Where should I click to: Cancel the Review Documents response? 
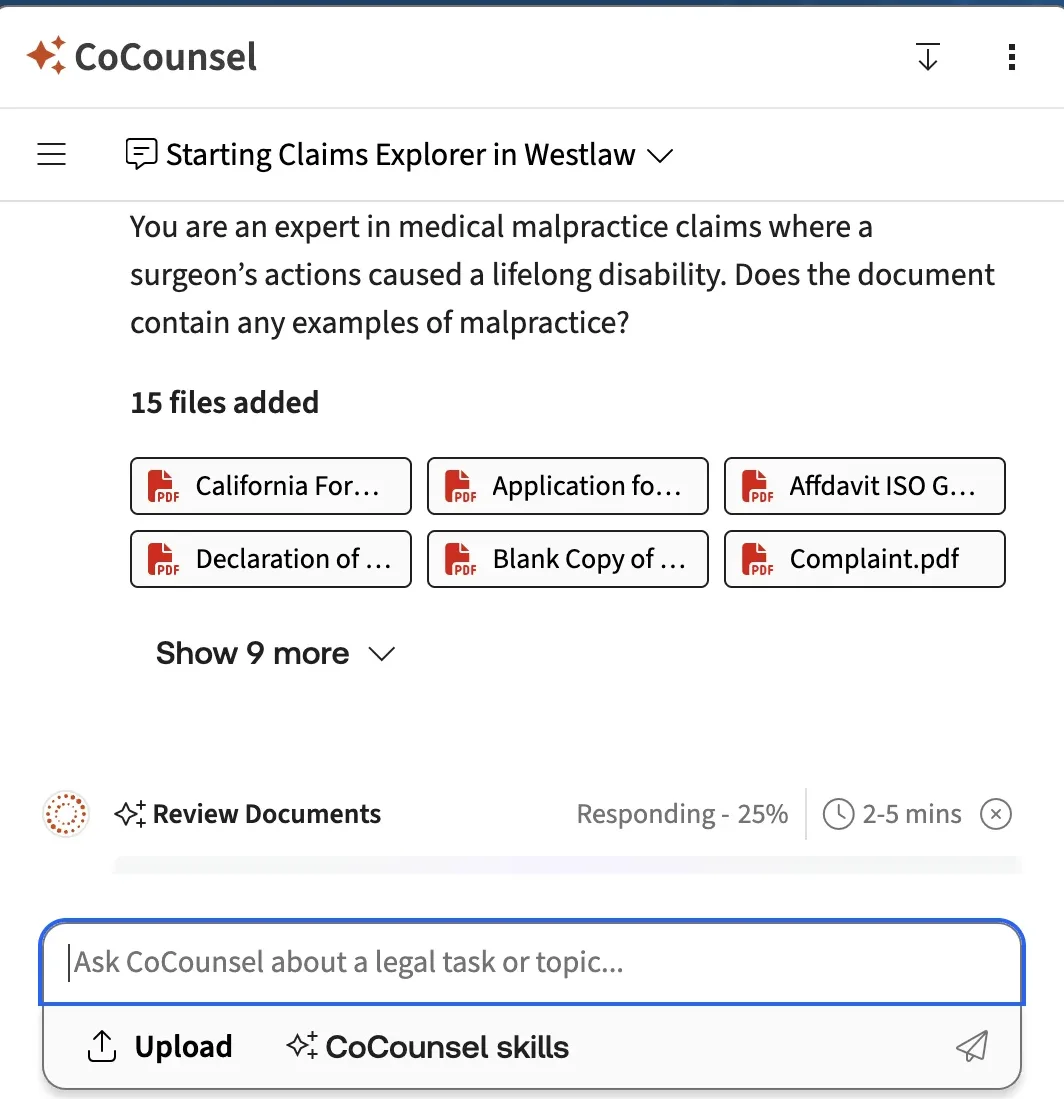click(995, 814)
